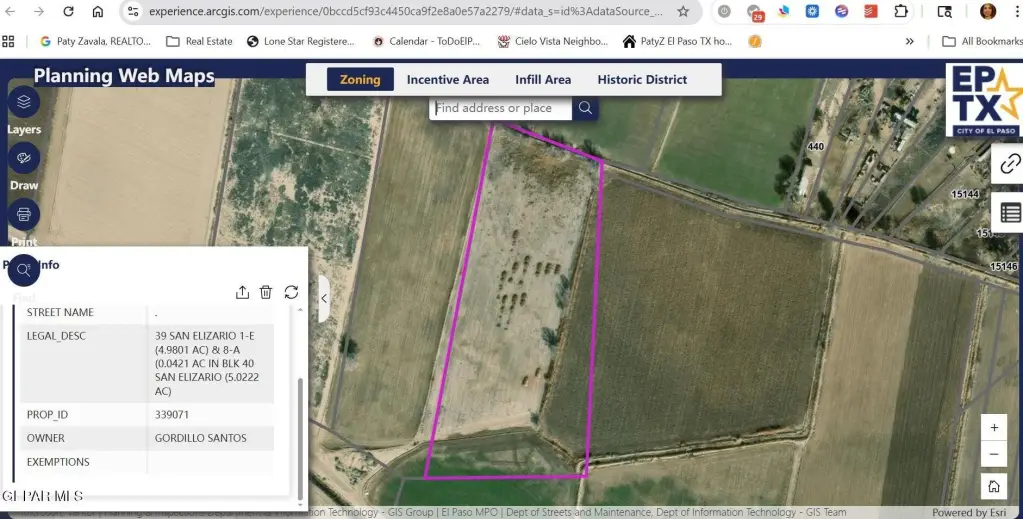Click the orange circular bookmark icon
The width and height of the screenshot is (1023, 519).
point(755,41)
